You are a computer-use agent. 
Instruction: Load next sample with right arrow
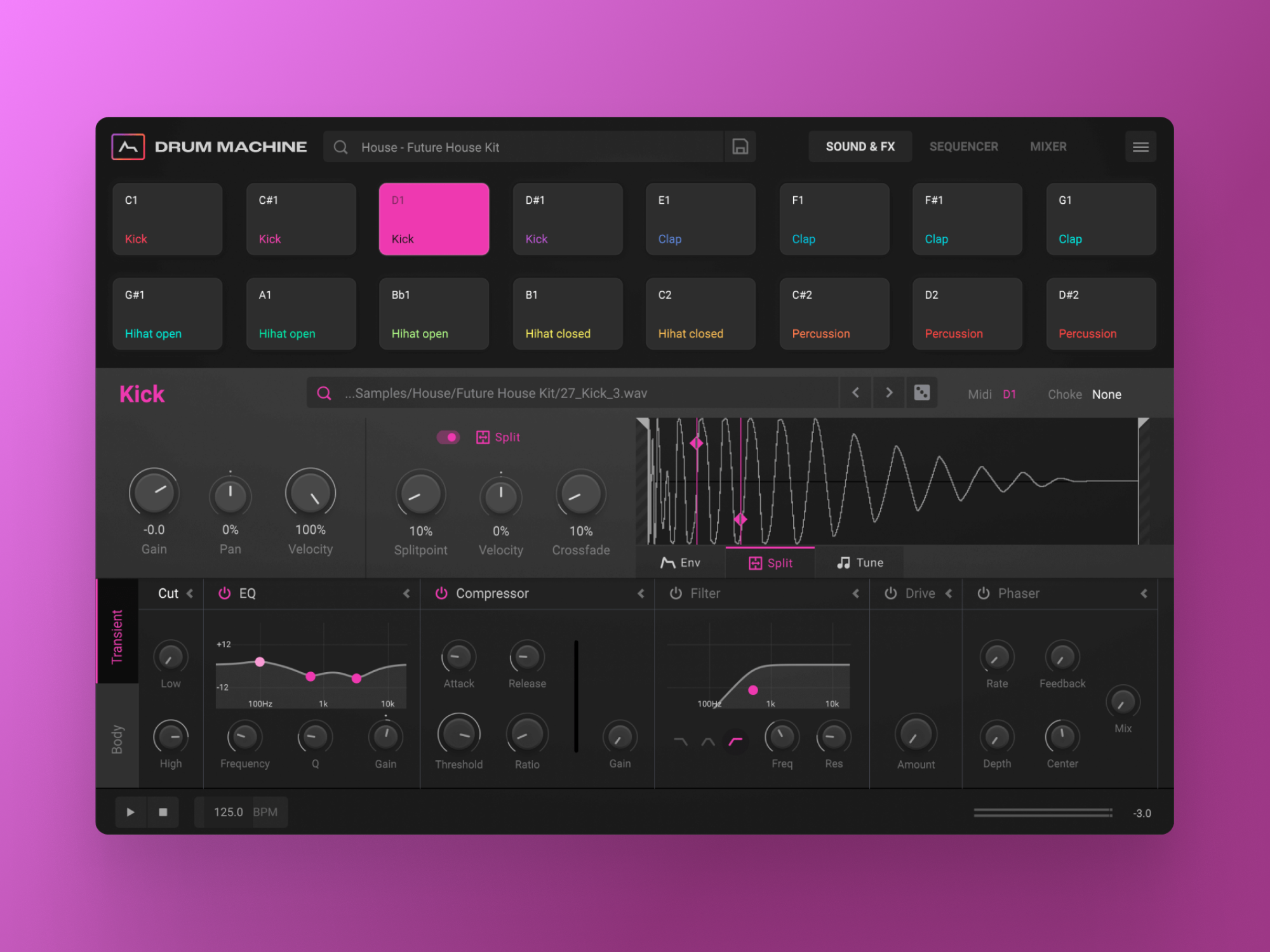click(889, 393)
